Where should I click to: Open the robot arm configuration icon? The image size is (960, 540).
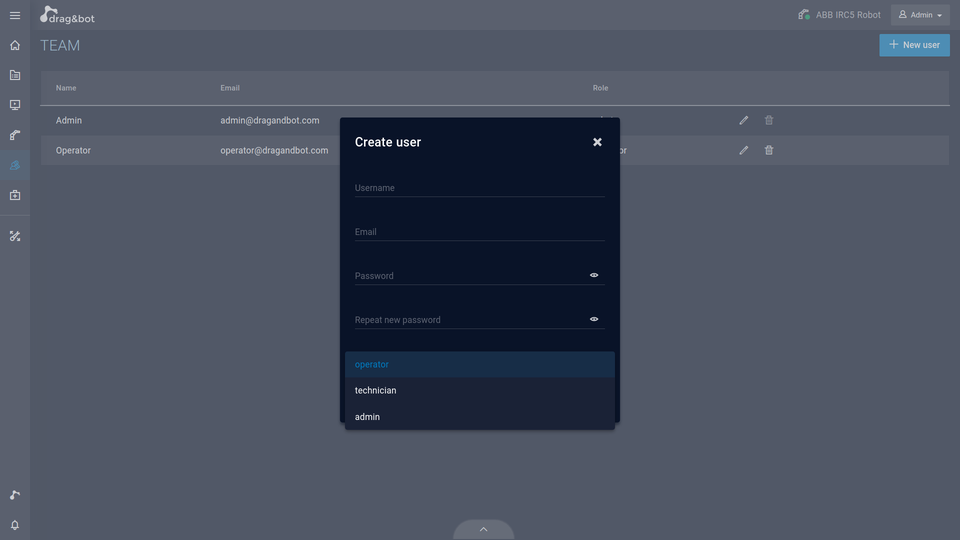pyautogui.click(x=15, y=135)
